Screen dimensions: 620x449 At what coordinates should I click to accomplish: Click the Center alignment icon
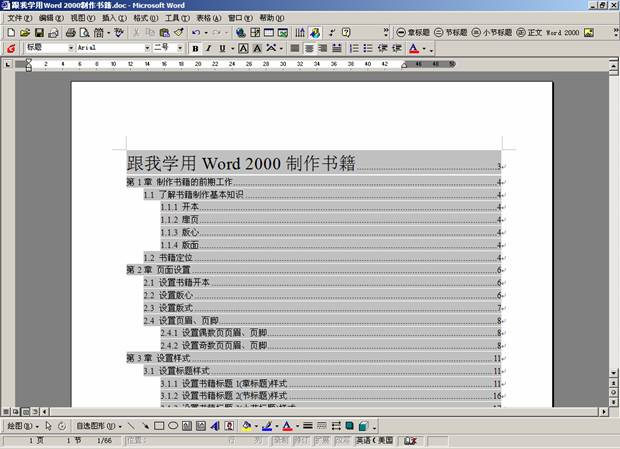pyautogui.click(x=309, y=48)
